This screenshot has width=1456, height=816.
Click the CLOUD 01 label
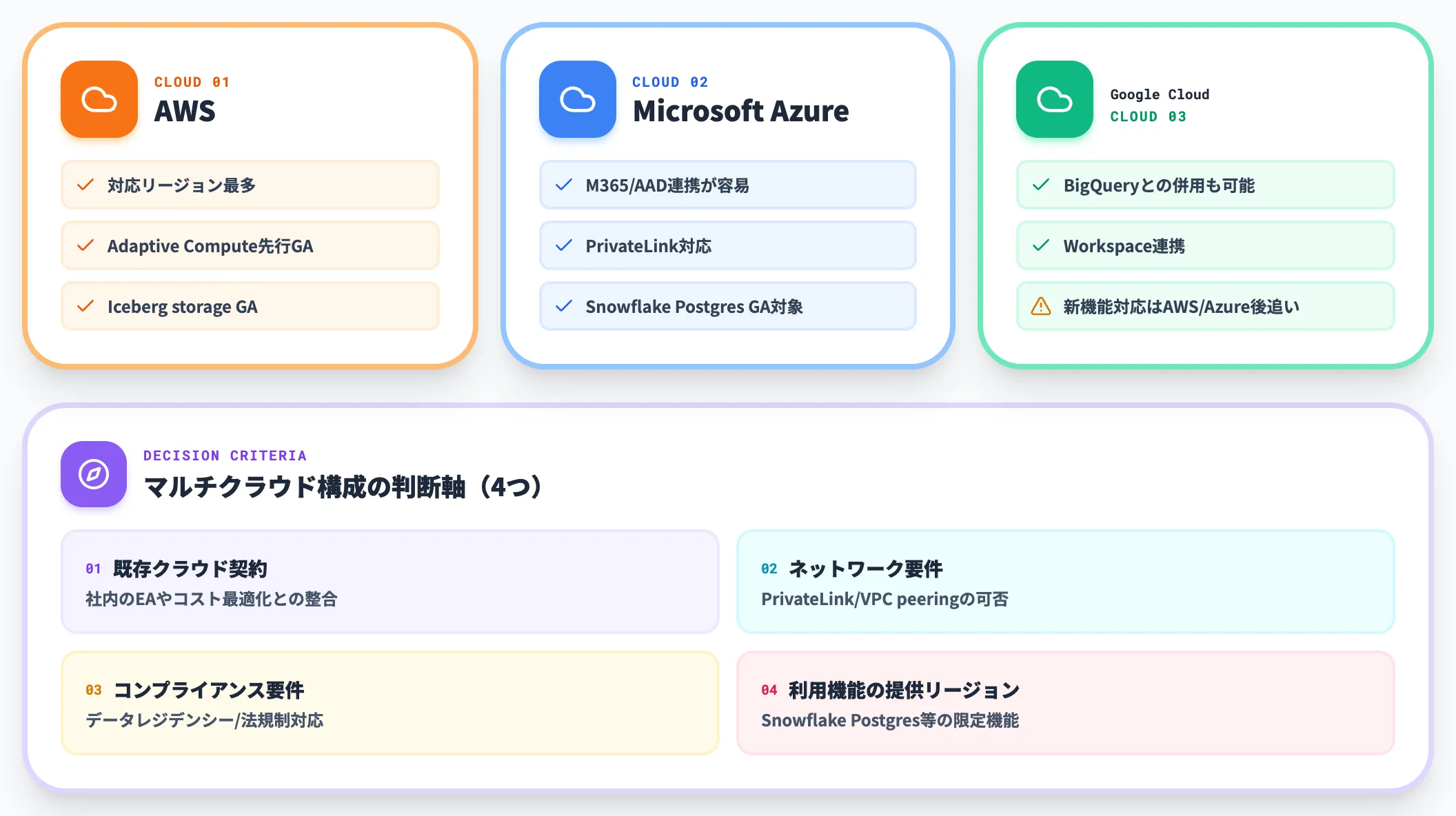[192, 82]
